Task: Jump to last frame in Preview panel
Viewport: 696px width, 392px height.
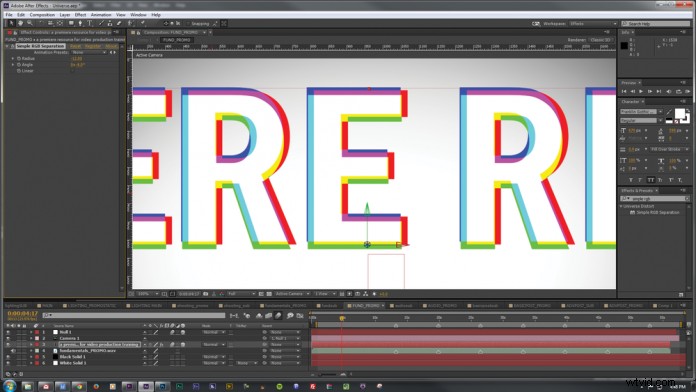Action: pyautogui.click(x=659, y=91)
